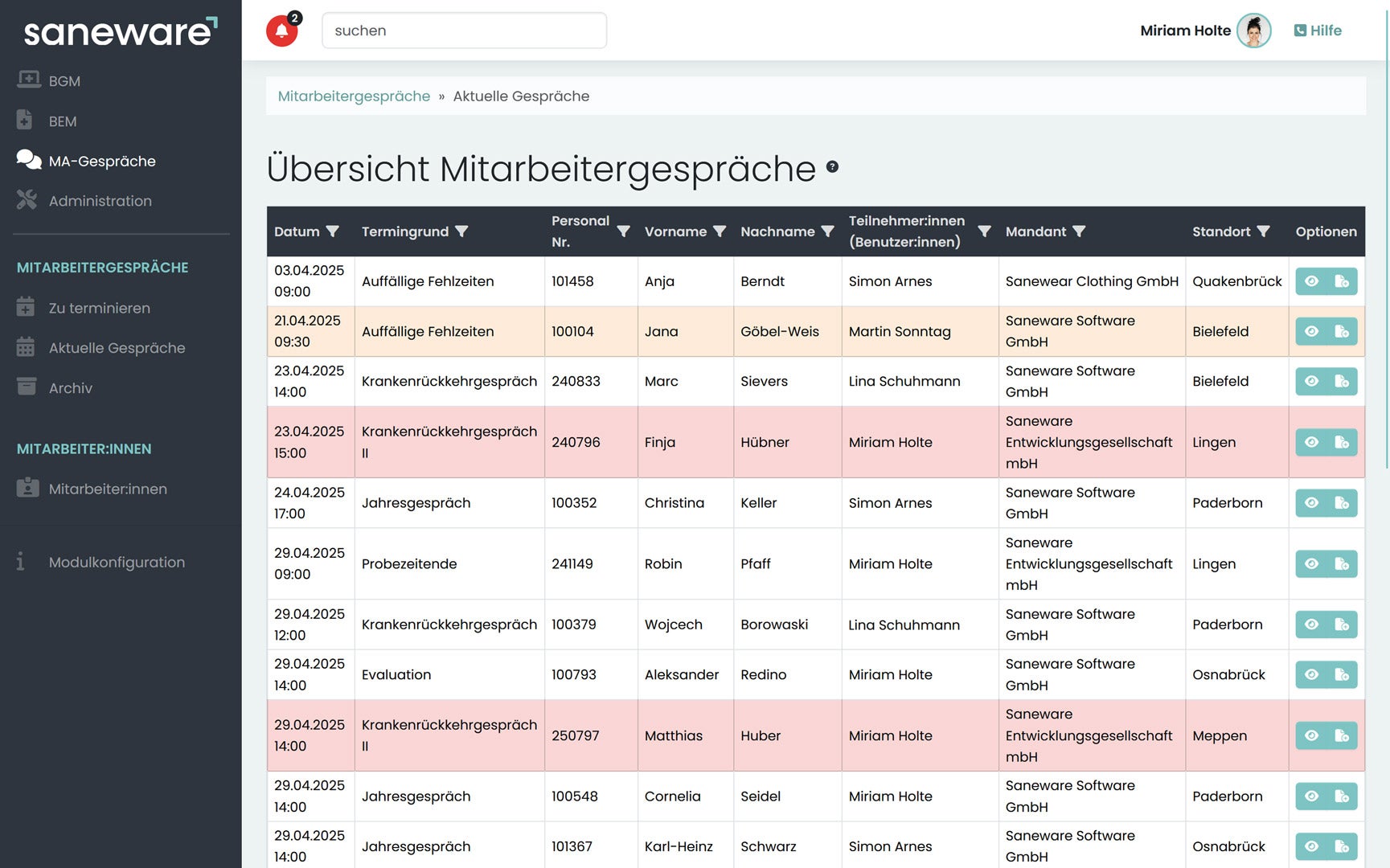The width and height of the screenshot is (1390, 868).
Task: Go to Zu terminieren in sidebar
Action: (x=99, y=308)
